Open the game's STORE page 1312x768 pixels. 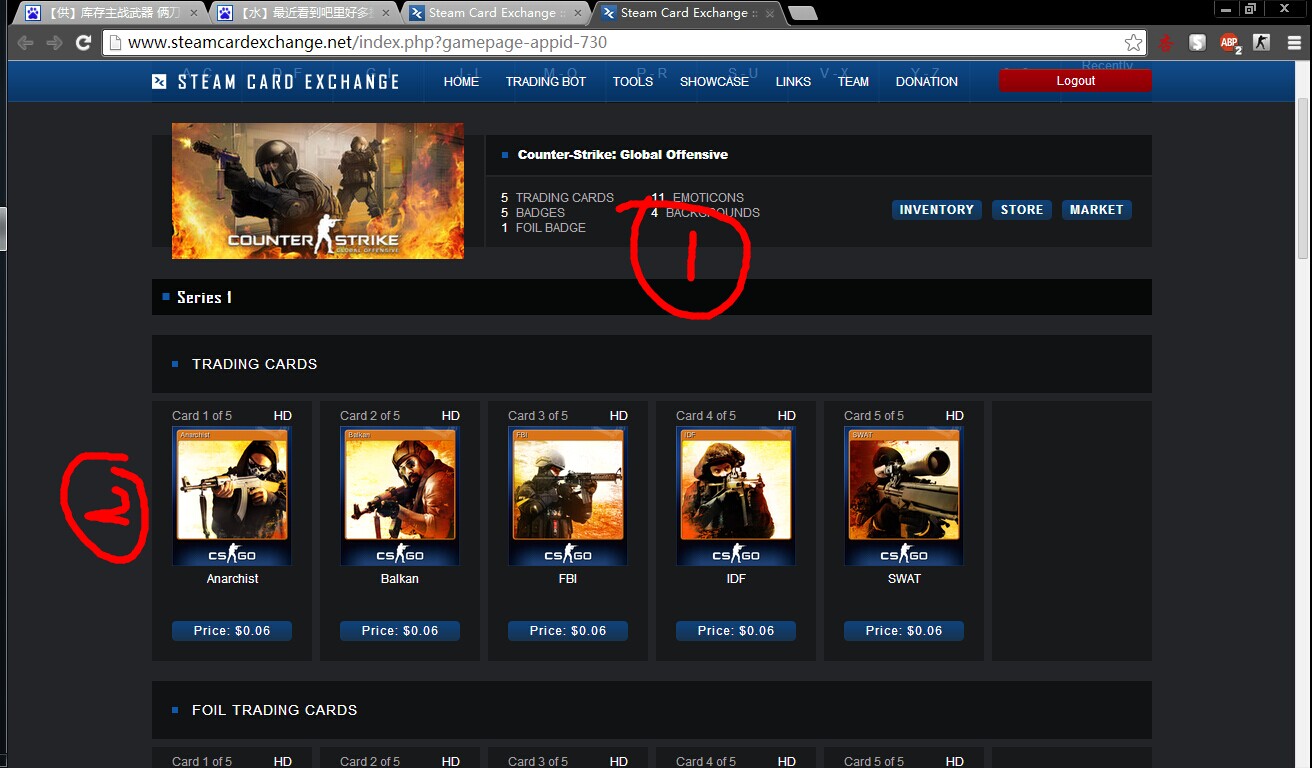tap(1022, 210)
